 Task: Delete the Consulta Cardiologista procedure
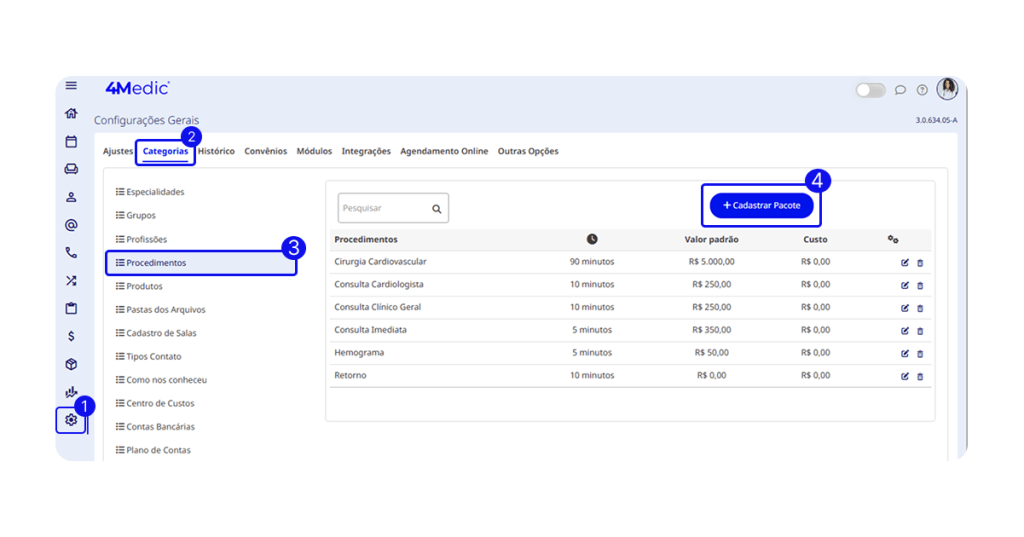[x=920, y=286]
